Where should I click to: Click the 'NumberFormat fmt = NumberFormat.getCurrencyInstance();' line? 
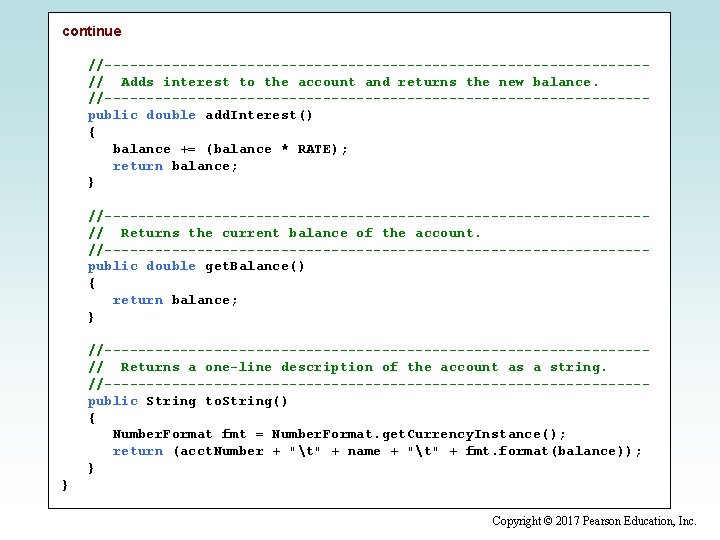[339, 434]
